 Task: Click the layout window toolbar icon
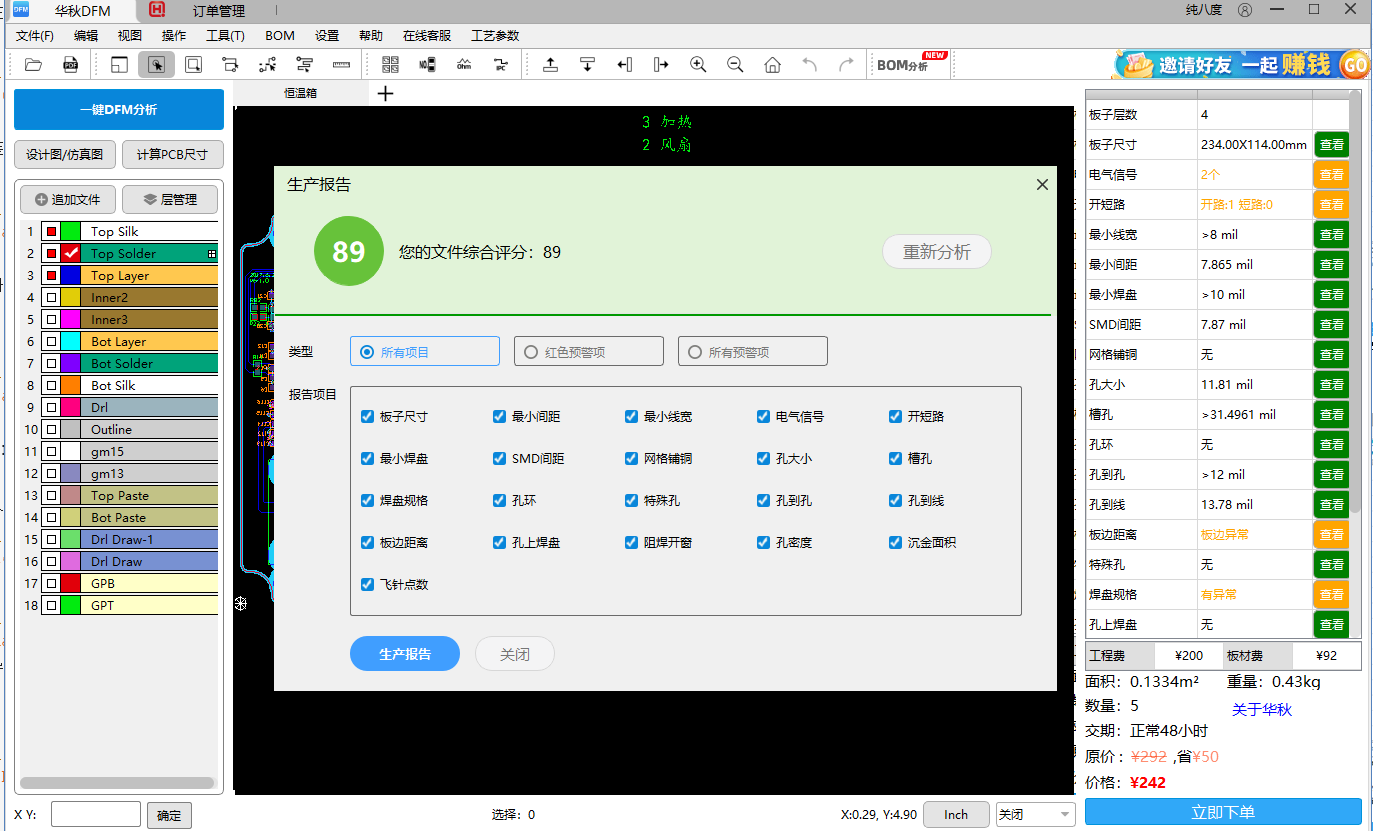[x=119, y=65]
